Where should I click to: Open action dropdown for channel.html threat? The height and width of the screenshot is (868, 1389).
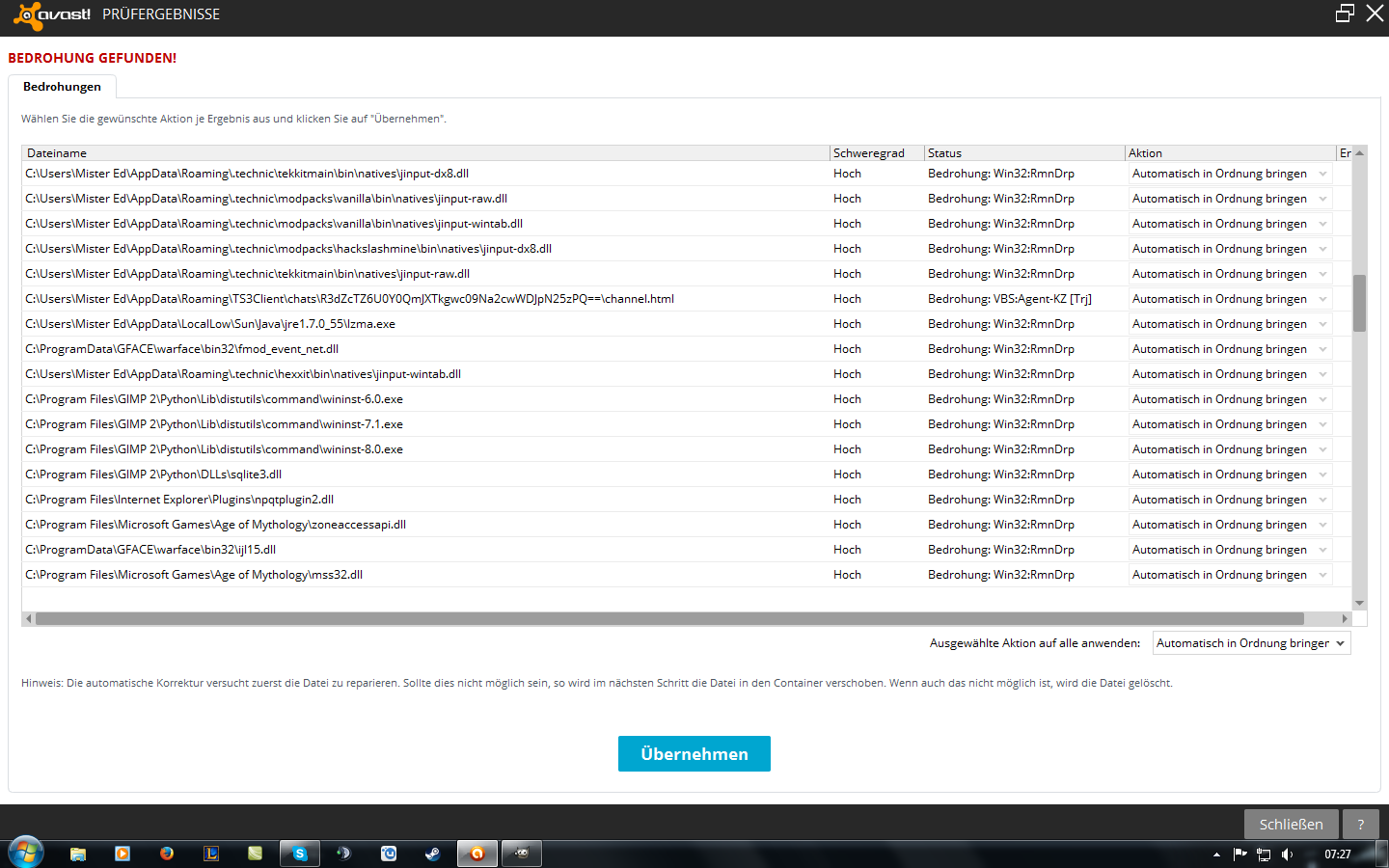coord(1230,299)
